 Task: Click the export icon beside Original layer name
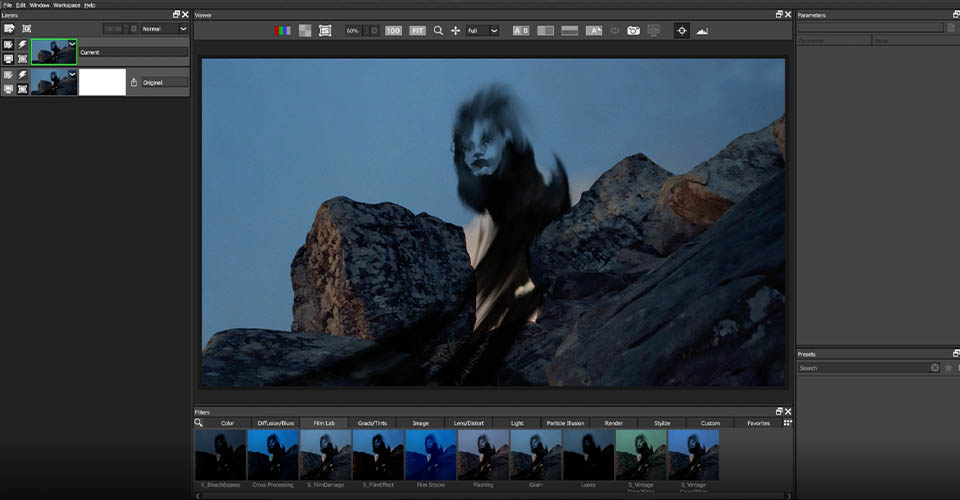click(134, 82)
